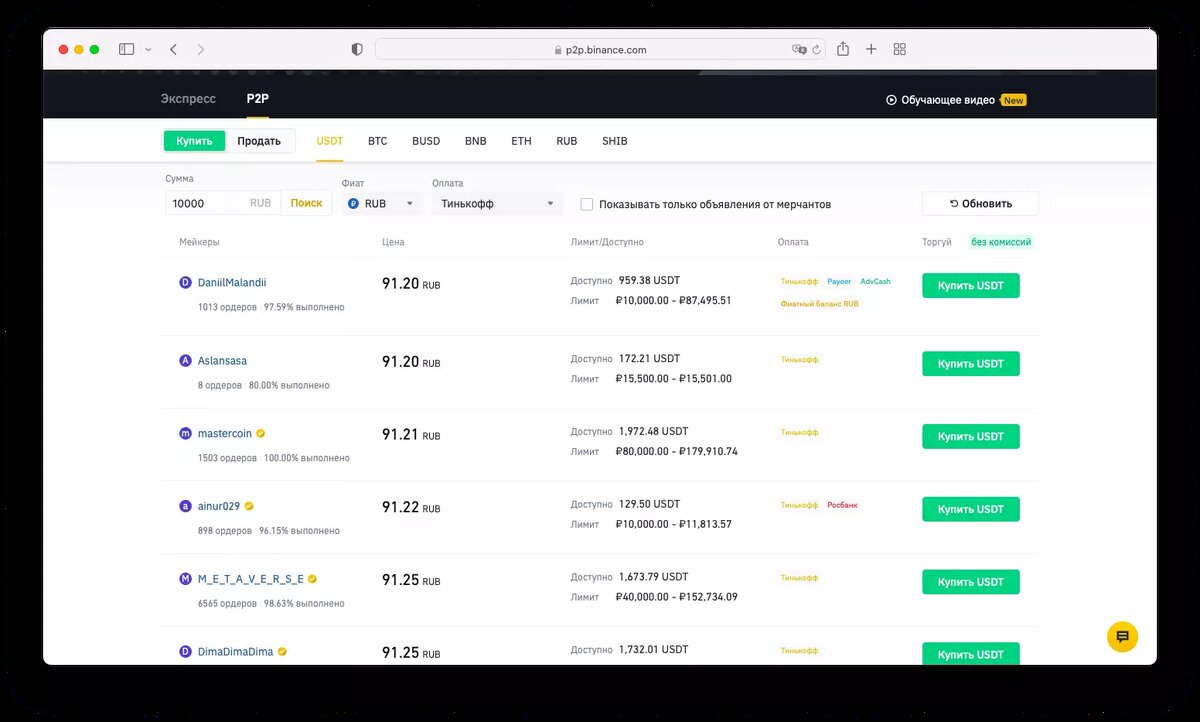Click the Сумма amount input field
Viewport: 1200px width, 722px height.
[222, 203]
